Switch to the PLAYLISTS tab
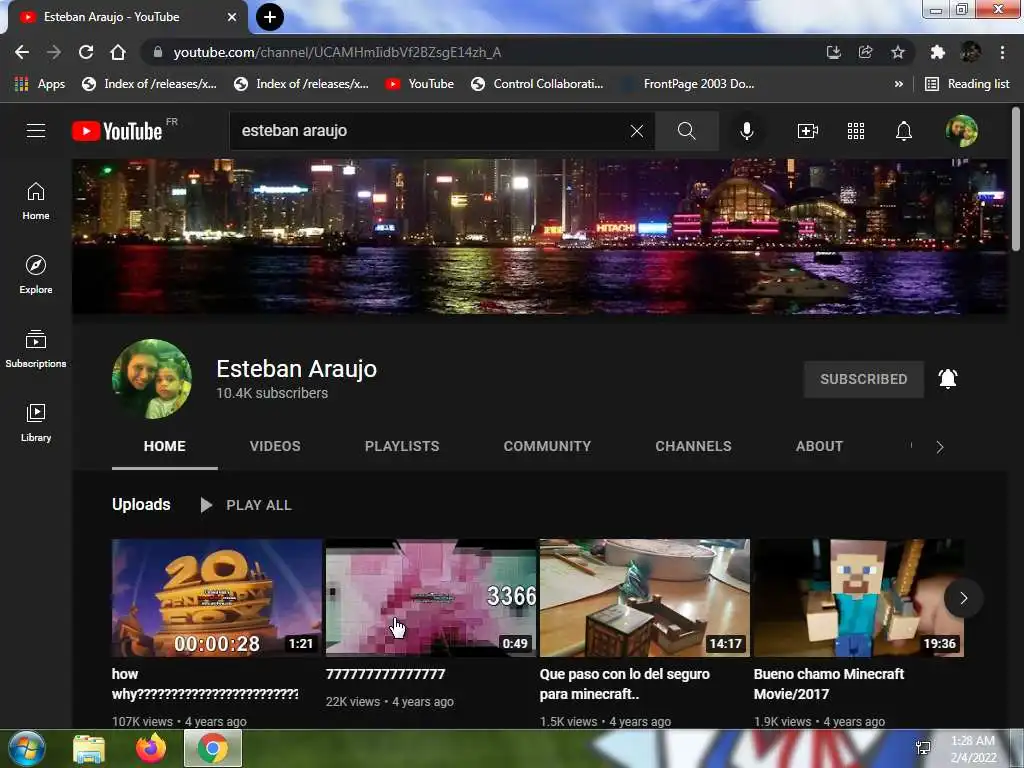This screenshot has width=1024, height=768. 402,446
